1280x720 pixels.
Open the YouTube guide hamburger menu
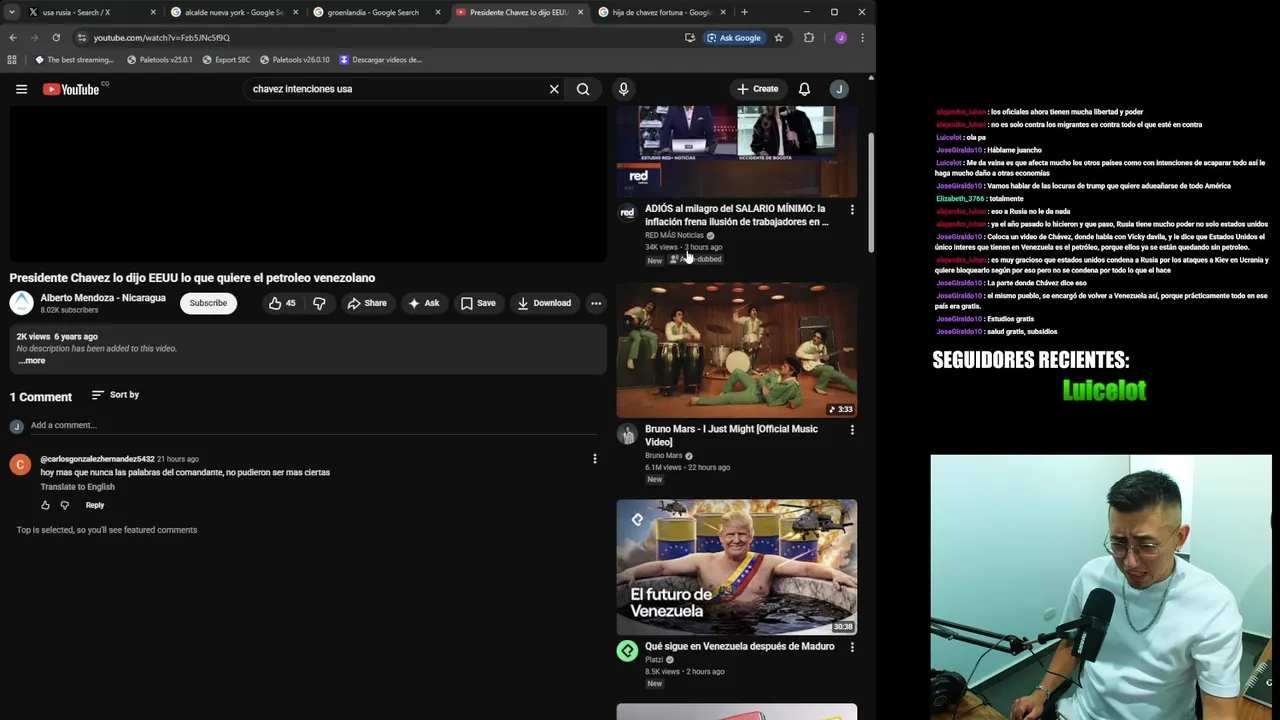(21, 89)
